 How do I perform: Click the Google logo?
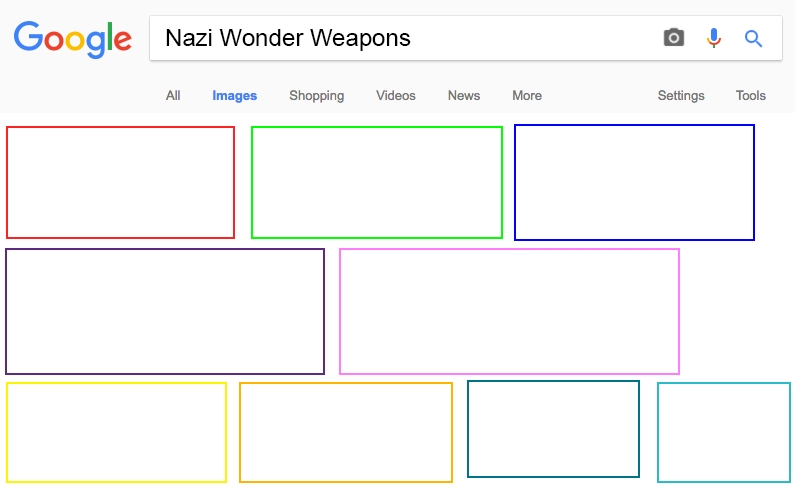pyautogui.click(x=73, y=39)
